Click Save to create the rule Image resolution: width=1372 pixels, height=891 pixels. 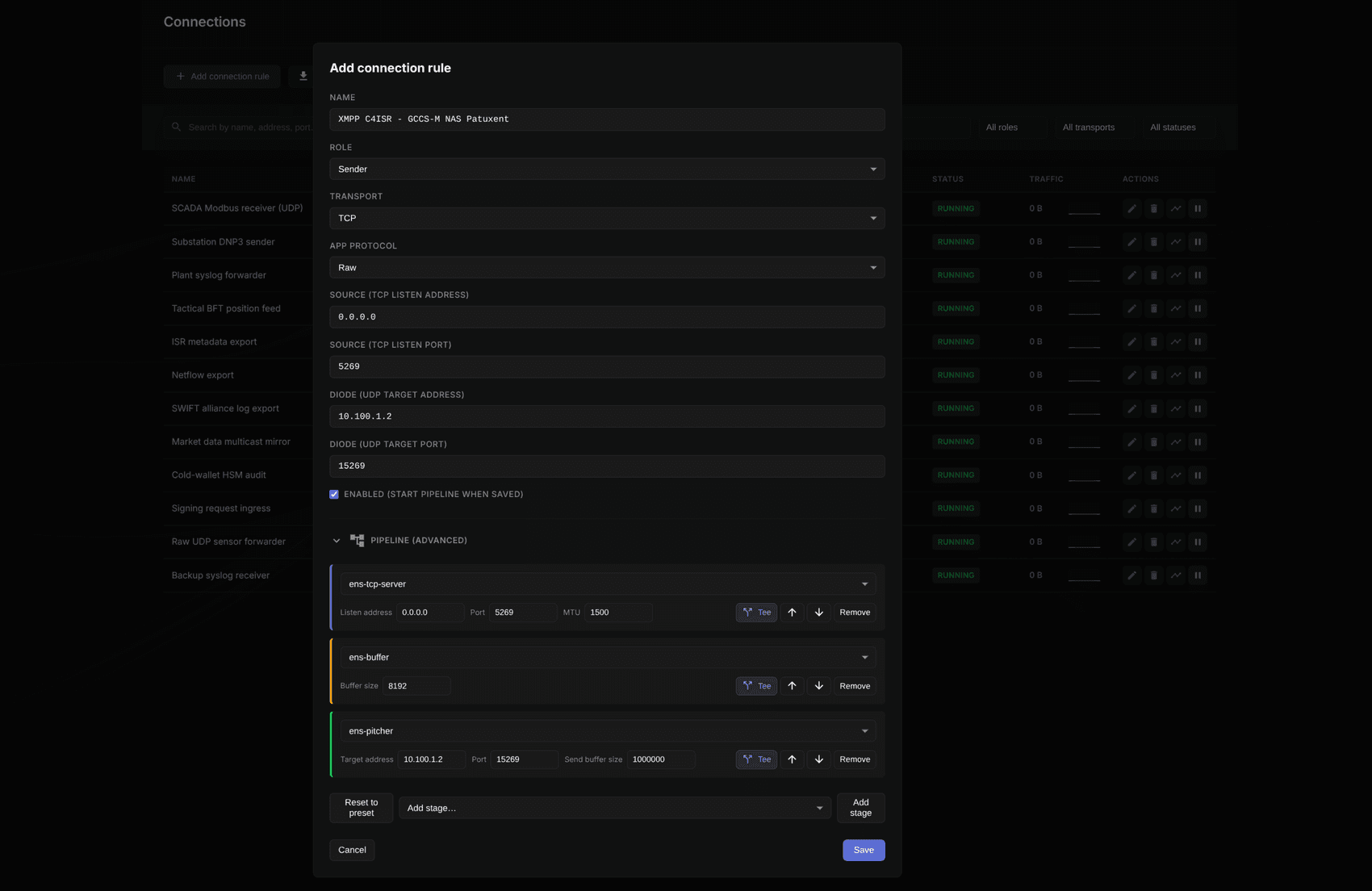pos(864,850)
